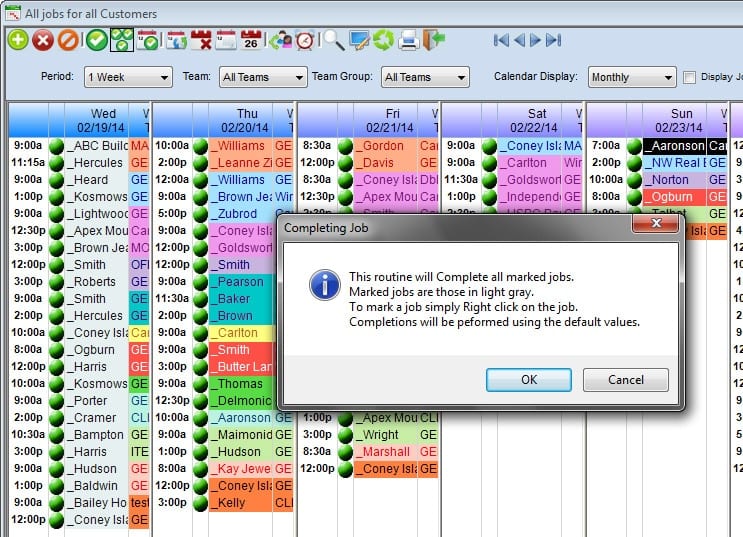This screenshot has width=743, height=537.
Task: Toggle the Display checkbox beside Calendar Display
Action: tap(689, 77)
